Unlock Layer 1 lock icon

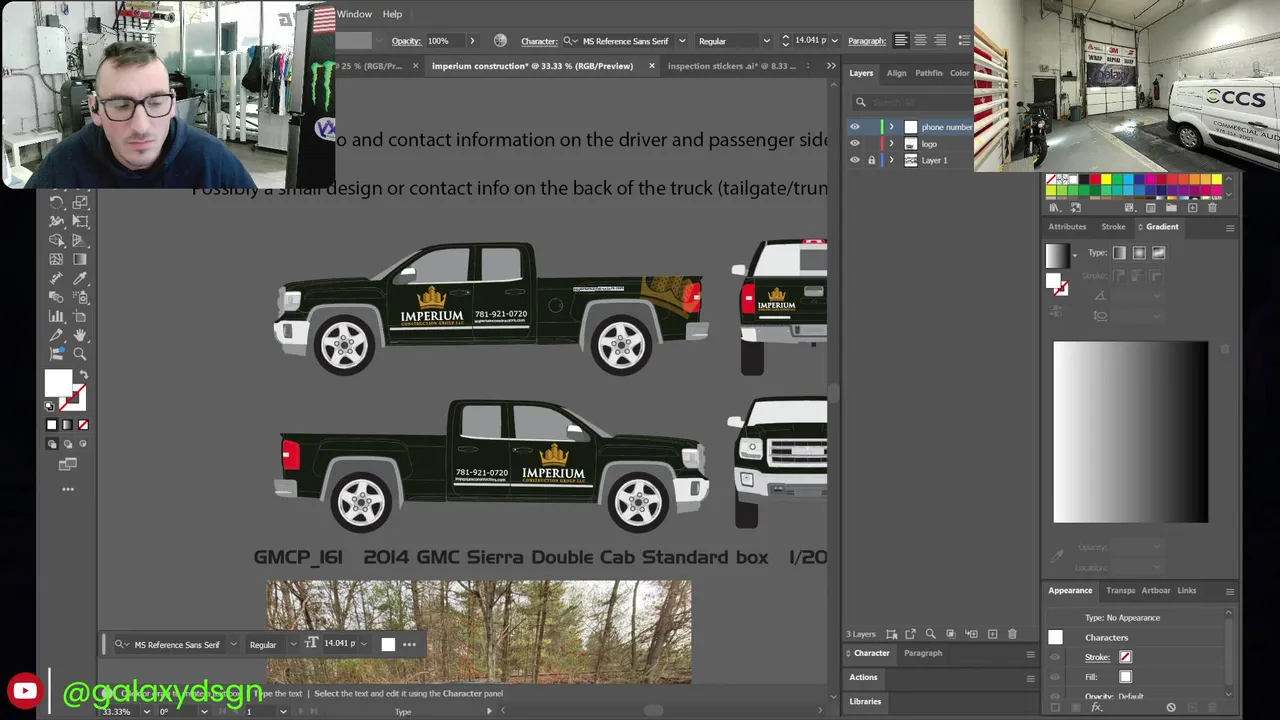click(871, 160)
